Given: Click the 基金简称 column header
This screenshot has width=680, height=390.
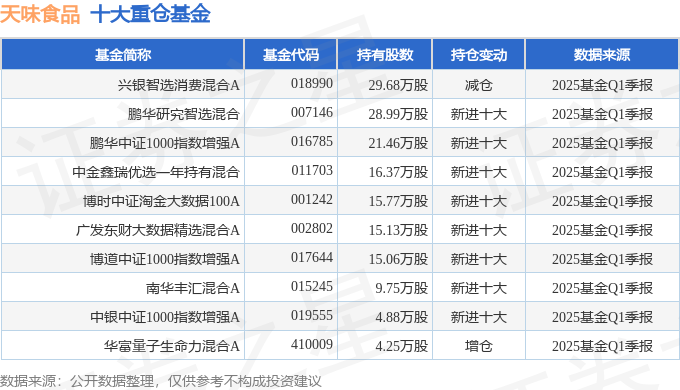Looking at the screenshot, I should point(123,55).
